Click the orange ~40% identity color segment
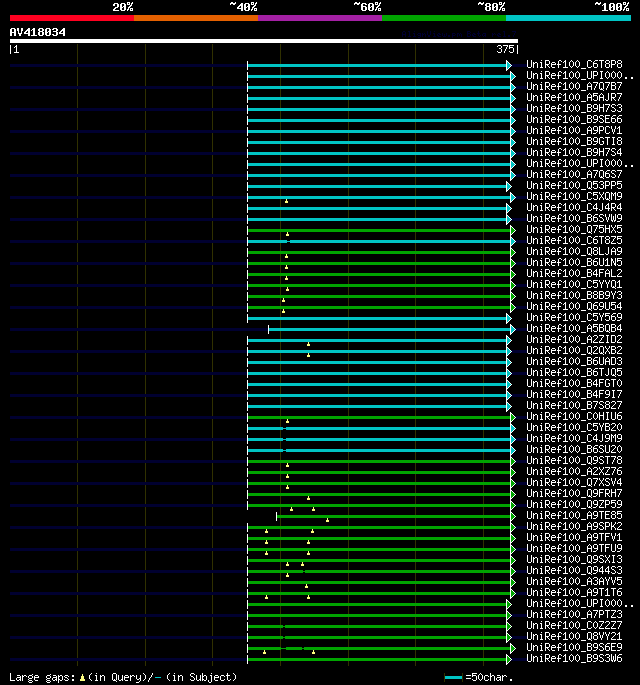Screen dimensions: 640x685 196,18
